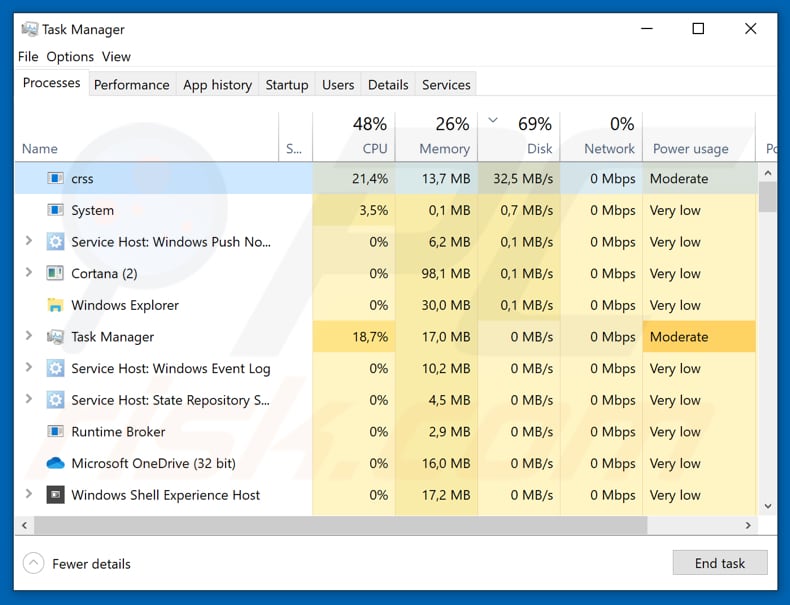Image resolution: width=790 pixels, height=605 pixels.
Task: Expand Service Host: Windows Event Log row
Action: 29,367
